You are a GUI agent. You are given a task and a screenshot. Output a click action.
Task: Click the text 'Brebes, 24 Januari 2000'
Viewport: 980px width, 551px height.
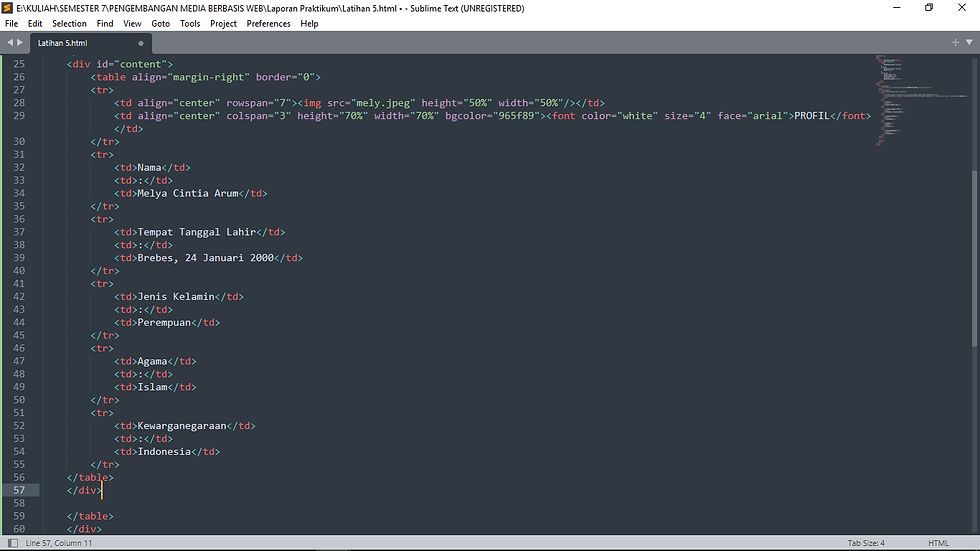pyautogui.click(x=206, y=258)
